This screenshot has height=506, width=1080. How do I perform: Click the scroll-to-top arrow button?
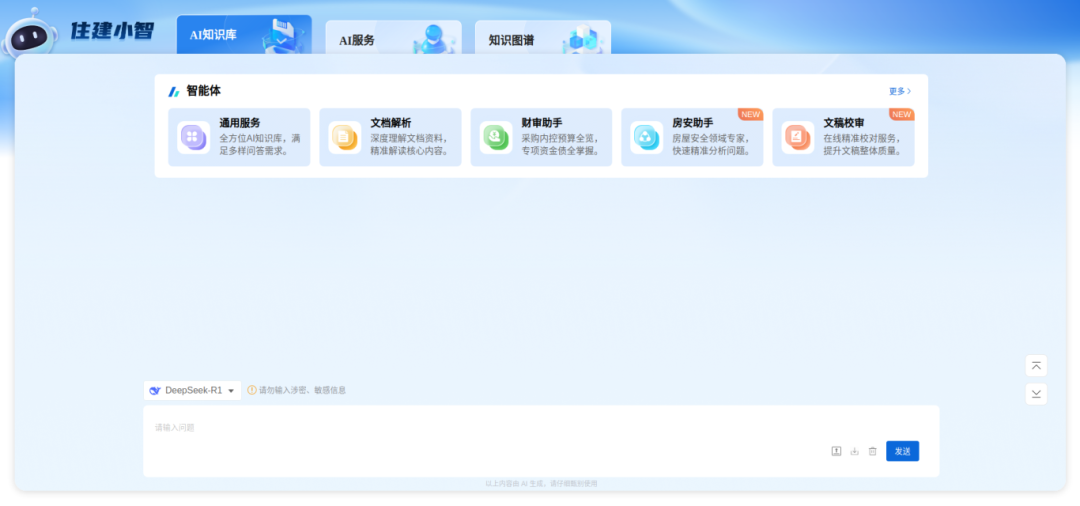point(1036,366)
